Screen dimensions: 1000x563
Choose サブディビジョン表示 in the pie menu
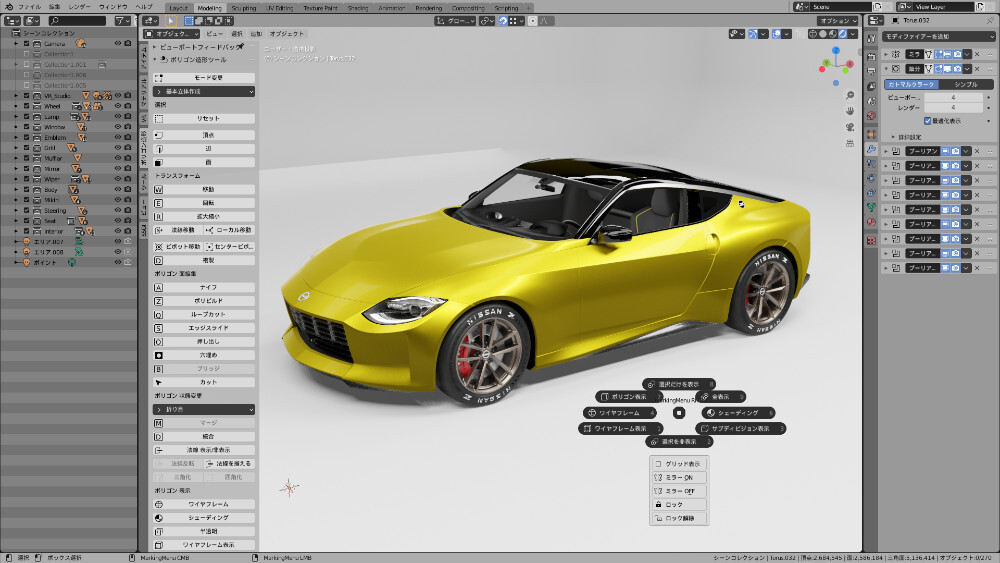[x=740, y=428]
